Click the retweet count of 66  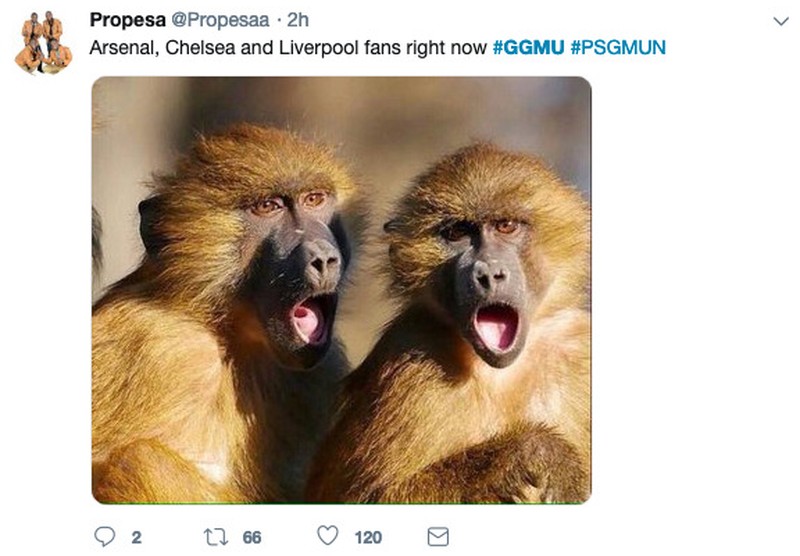pyautogui.click(x=252, y=538)
